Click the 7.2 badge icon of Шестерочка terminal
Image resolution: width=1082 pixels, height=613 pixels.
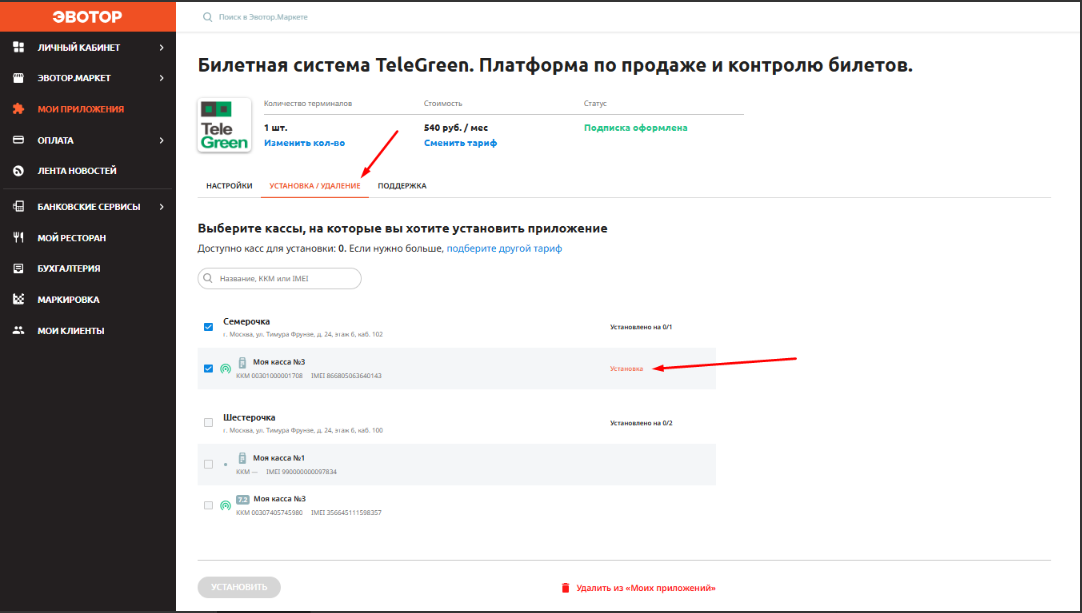[x=242, y=499]
